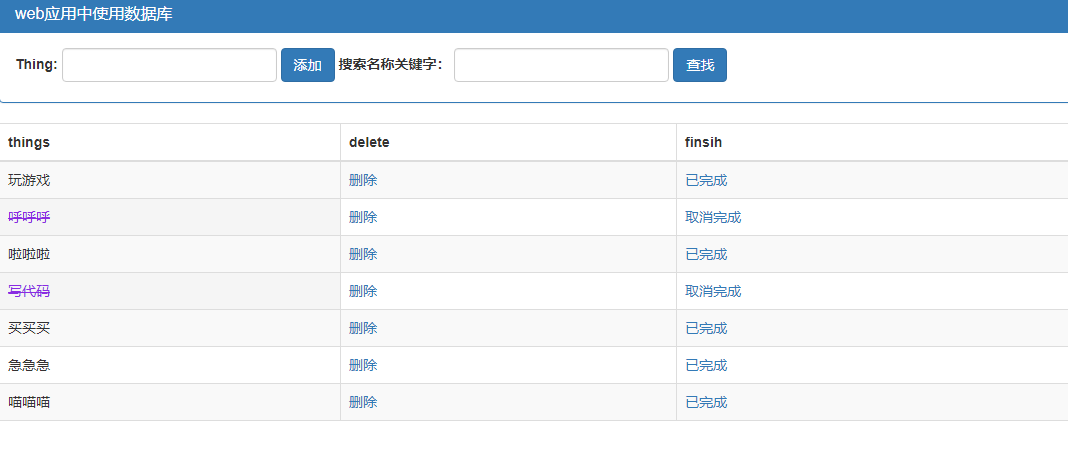Screen dimensions: 1068x451
Task: Delete the 呼呼呼 entry
Action: 363,217
